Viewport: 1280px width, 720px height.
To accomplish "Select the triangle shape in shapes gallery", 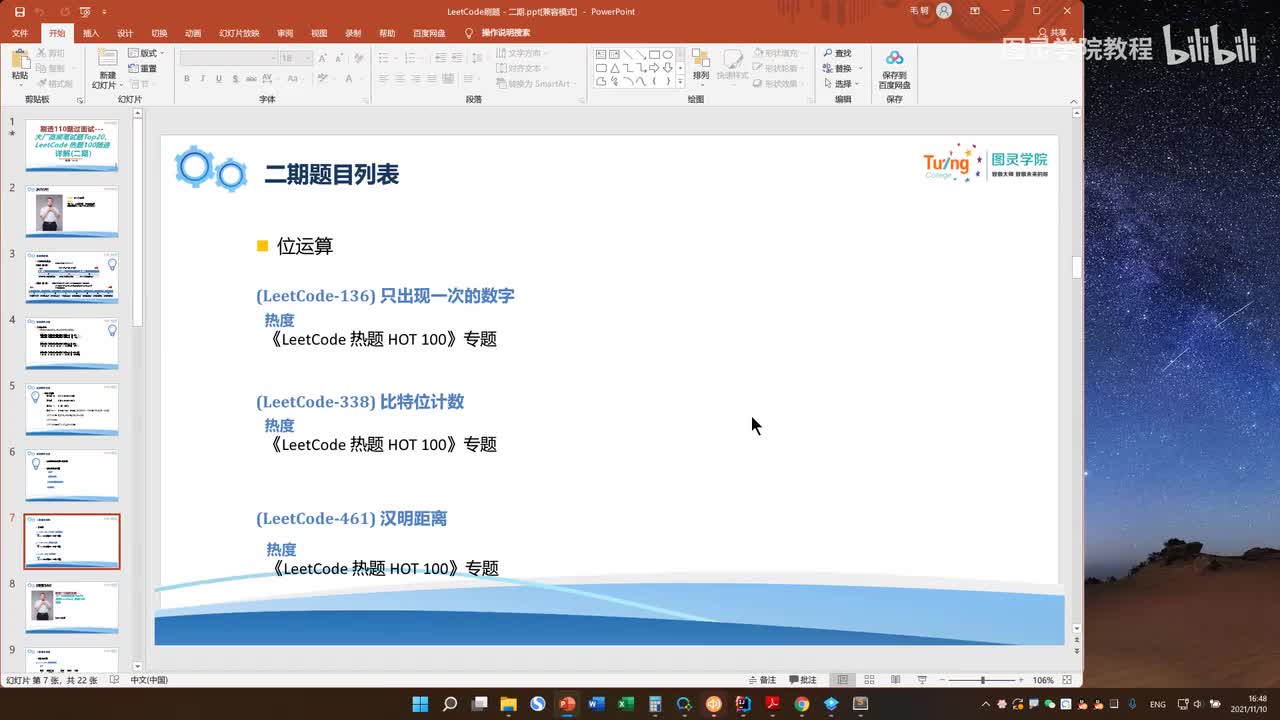I will coord(615,68).
